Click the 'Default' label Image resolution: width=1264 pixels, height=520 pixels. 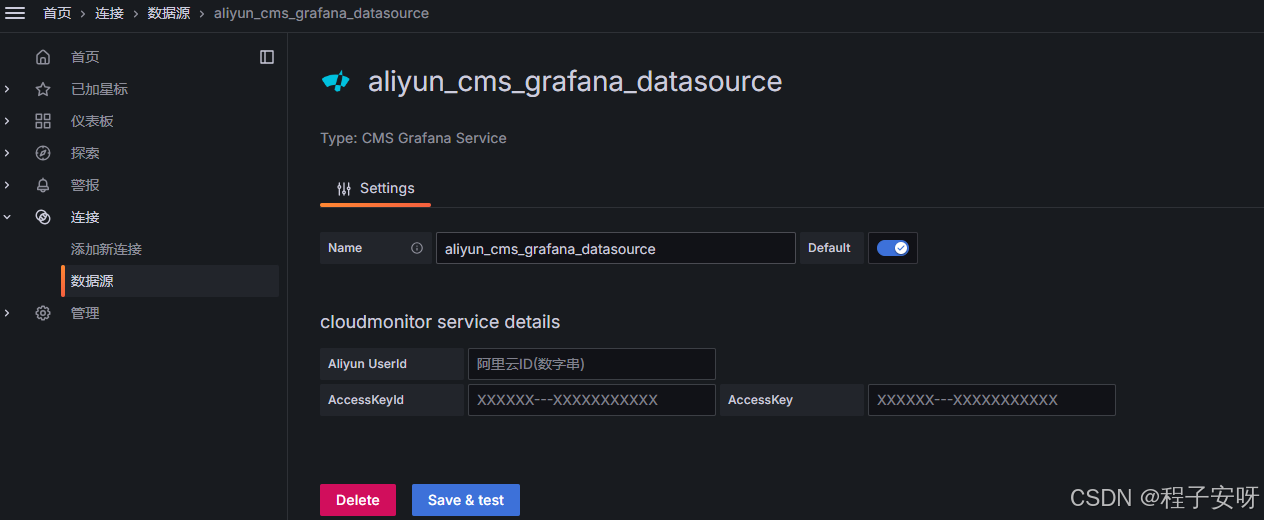coord(829,248)
